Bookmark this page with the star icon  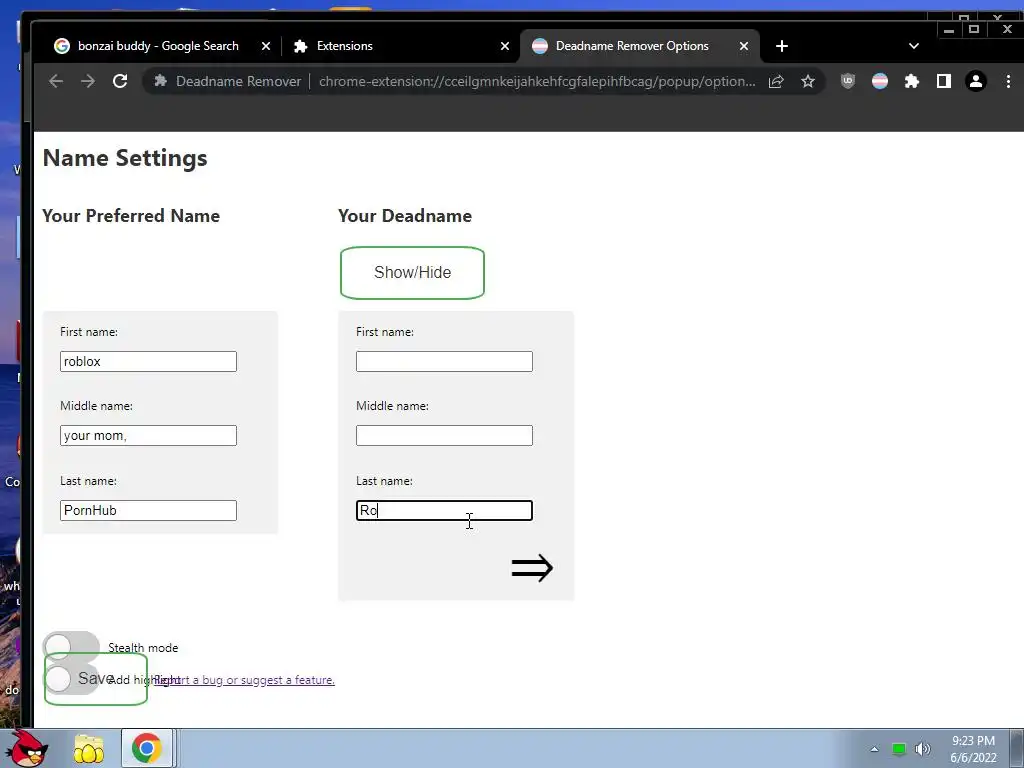coord(808,82)
